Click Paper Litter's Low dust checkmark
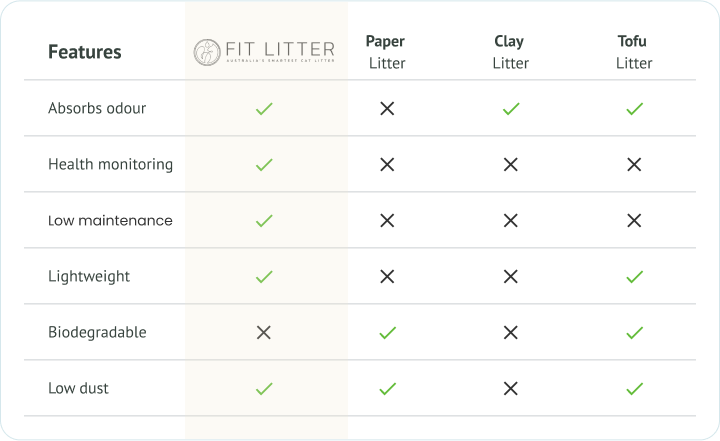This screenshot has height=441, width=720. [387, 388]
